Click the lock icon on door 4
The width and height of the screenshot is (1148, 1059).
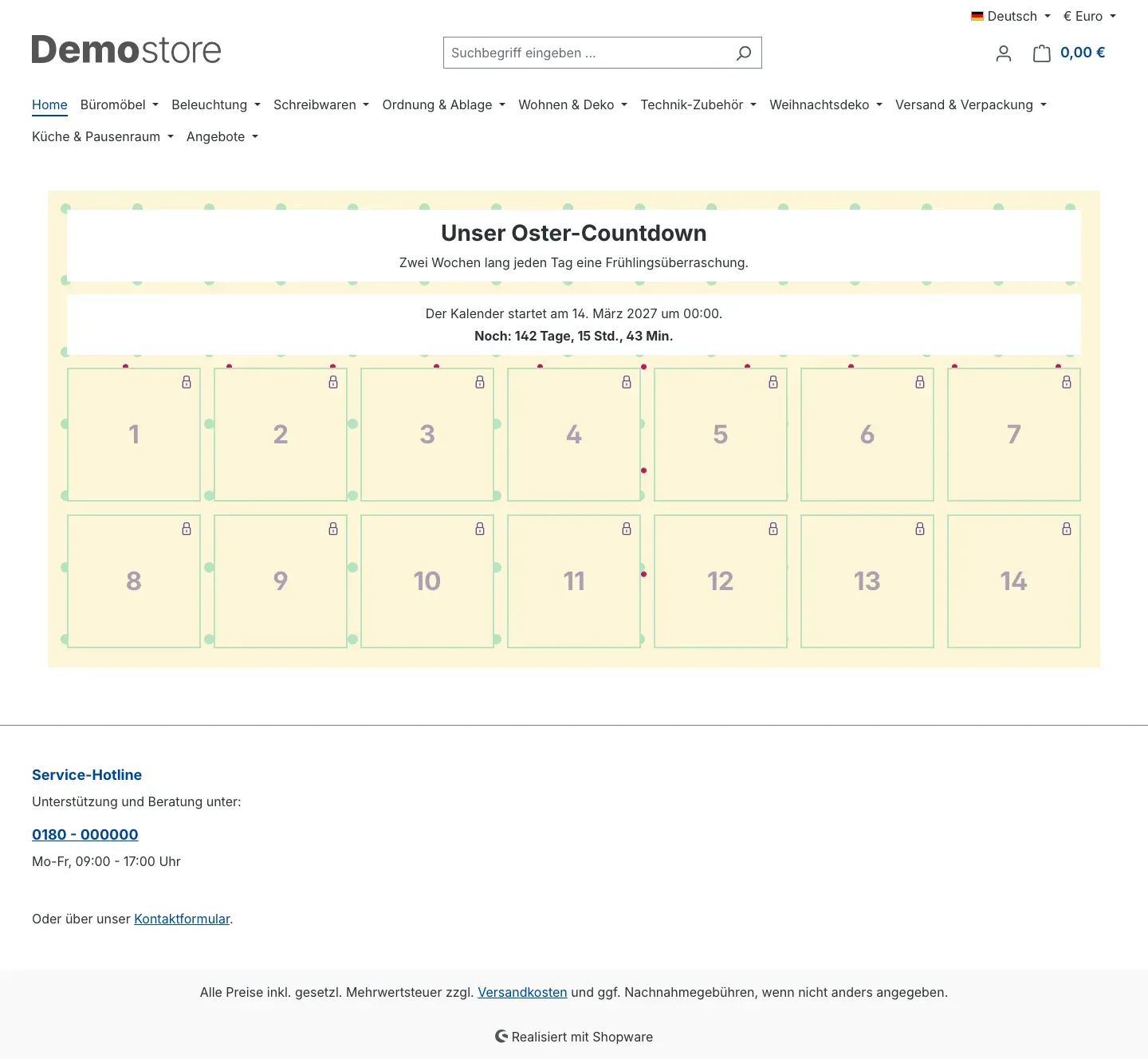[x=627, y=382]
